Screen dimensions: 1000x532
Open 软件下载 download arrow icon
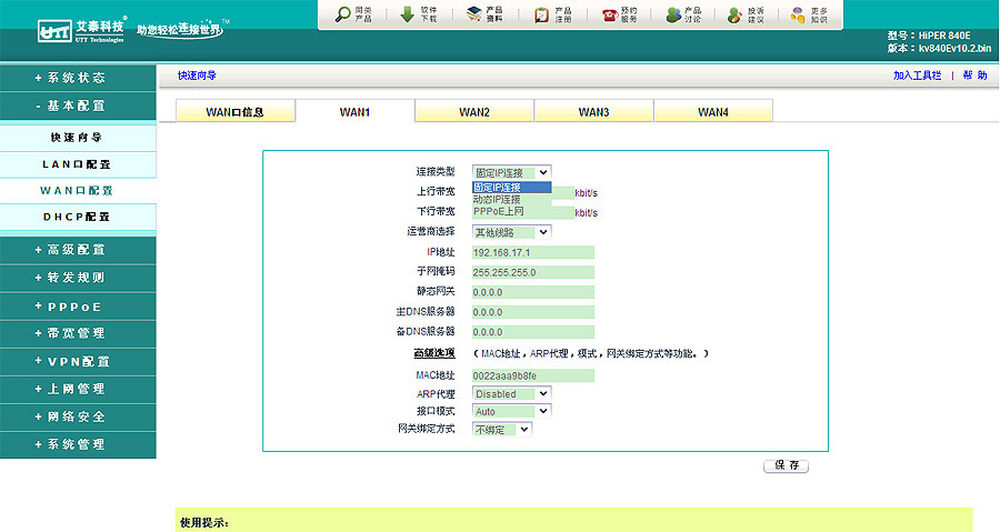tap(407, 14)
